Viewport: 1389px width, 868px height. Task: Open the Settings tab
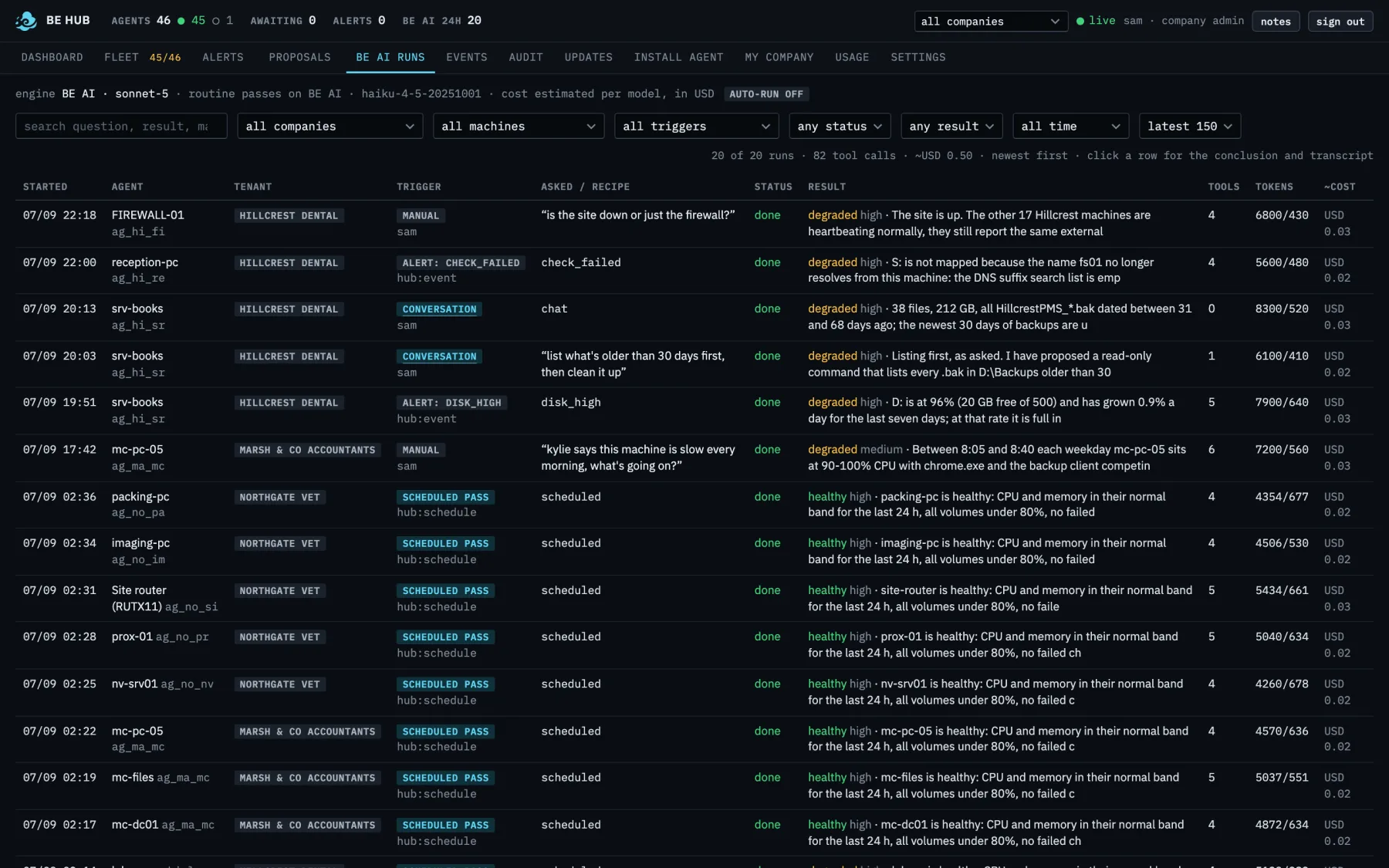coord(918,57)
